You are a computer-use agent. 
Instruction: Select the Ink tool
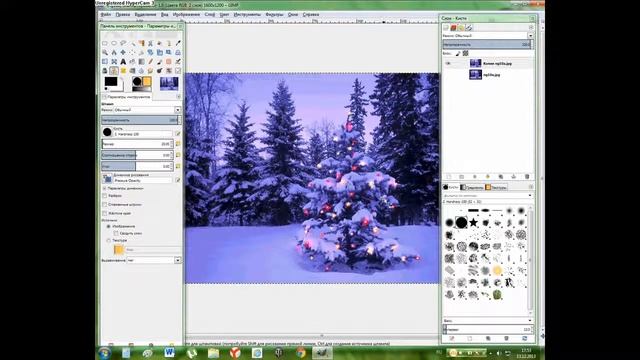click(105, 71)
